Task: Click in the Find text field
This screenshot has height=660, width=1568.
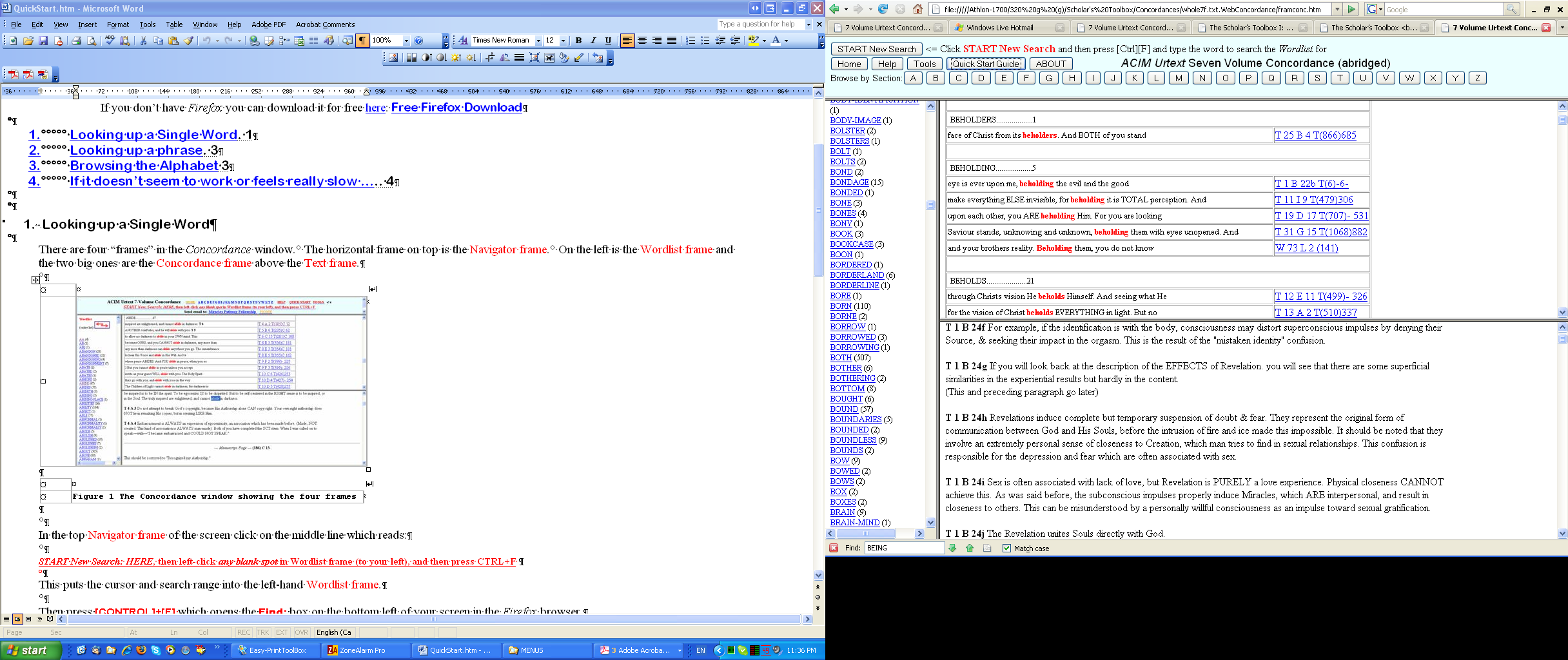Action: pos(904,548)
